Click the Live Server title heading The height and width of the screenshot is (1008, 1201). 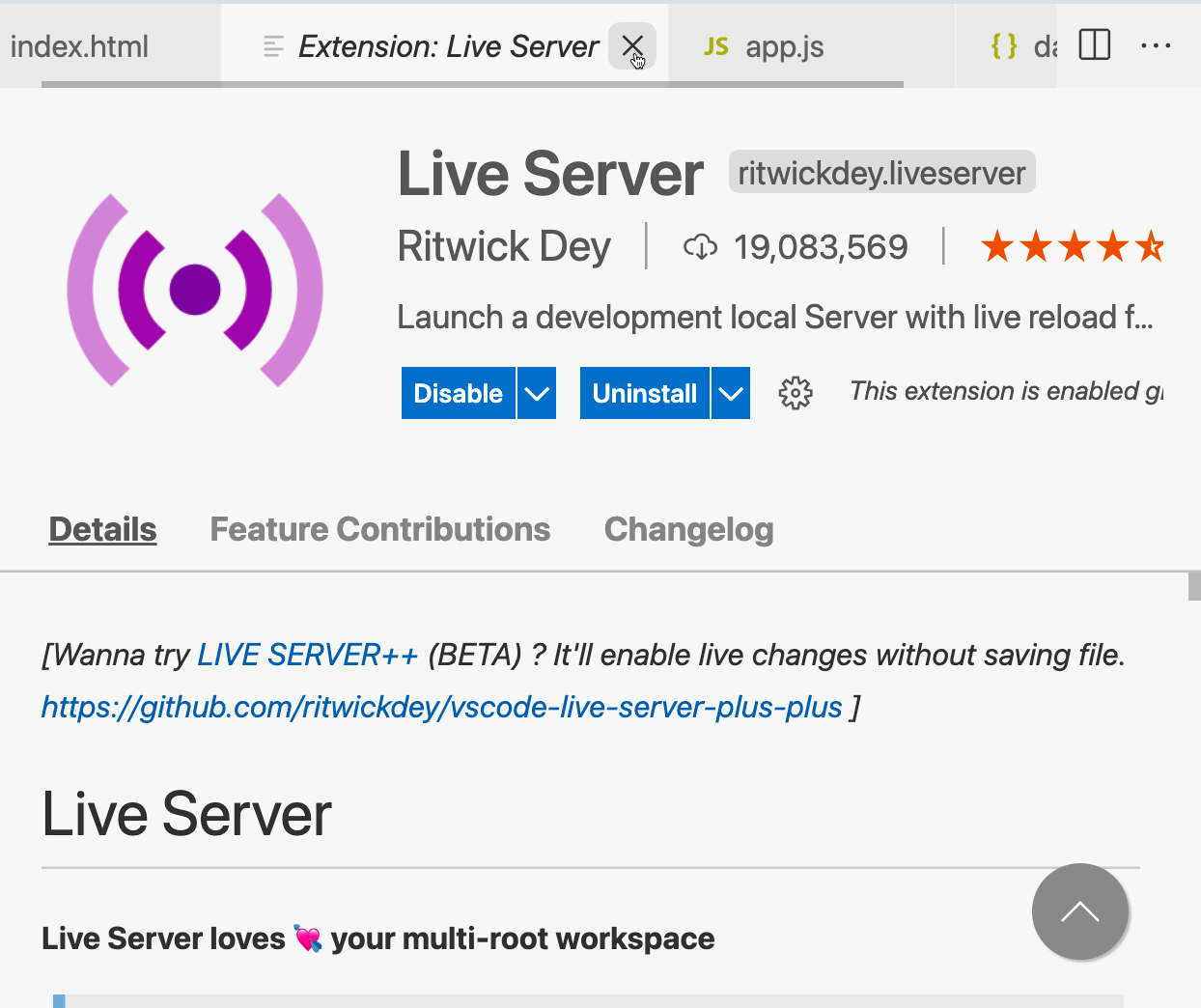pyautogui.click(x=550, y=174)
